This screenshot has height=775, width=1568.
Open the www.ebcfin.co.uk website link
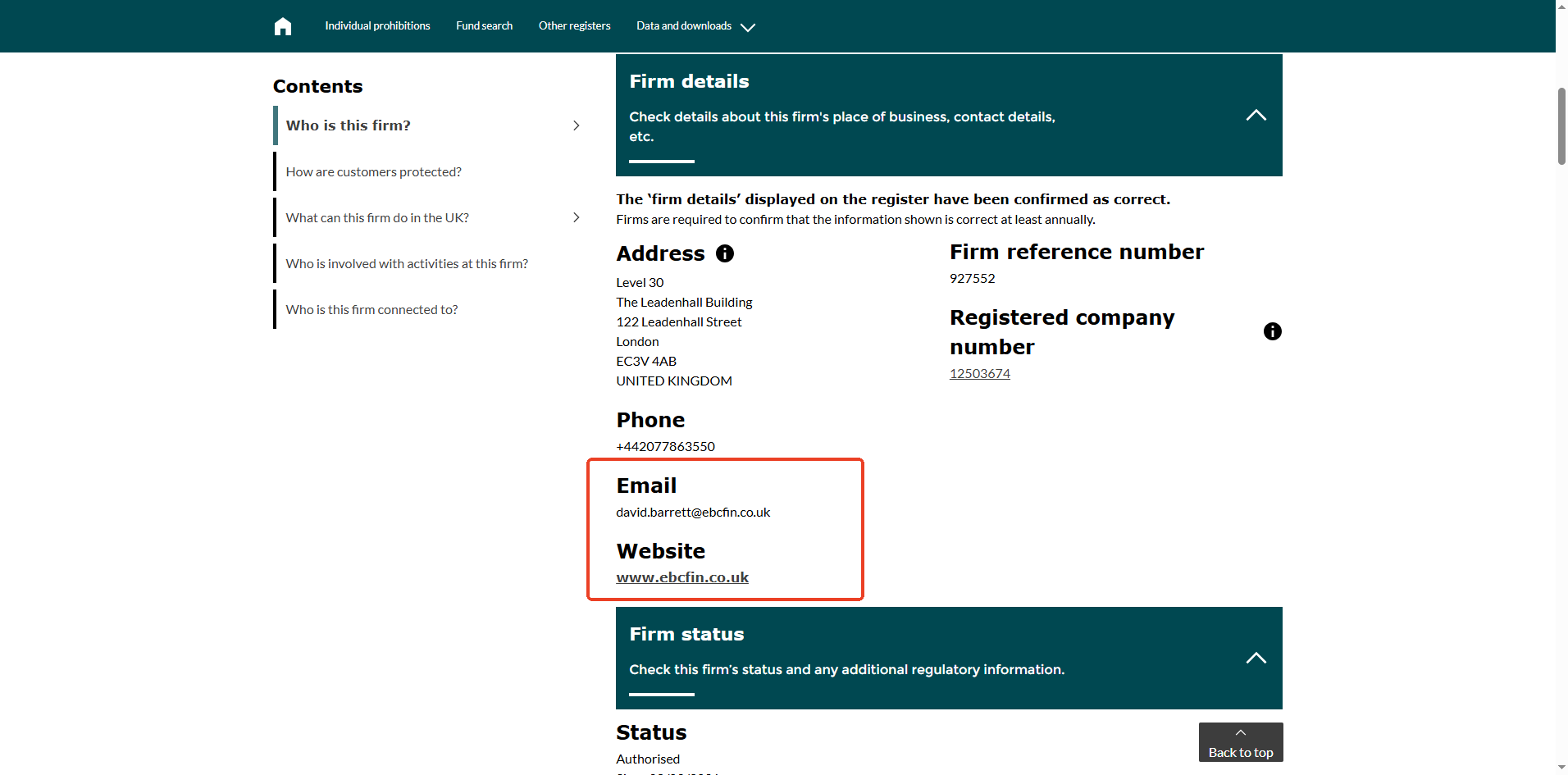tap(682, 577)
